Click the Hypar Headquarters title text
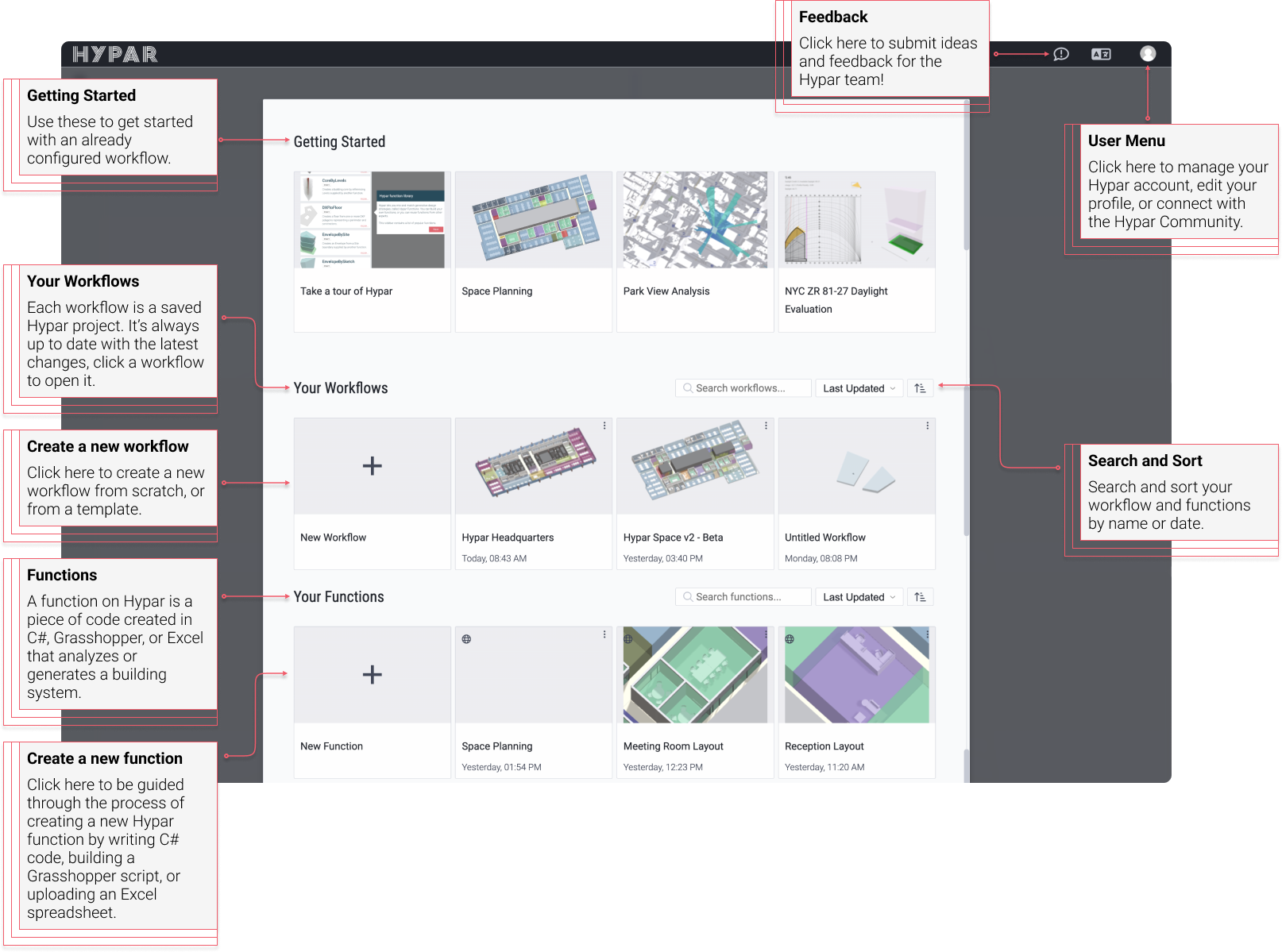The height and width of the screenshot is (952, 1282). coord(508,538)
